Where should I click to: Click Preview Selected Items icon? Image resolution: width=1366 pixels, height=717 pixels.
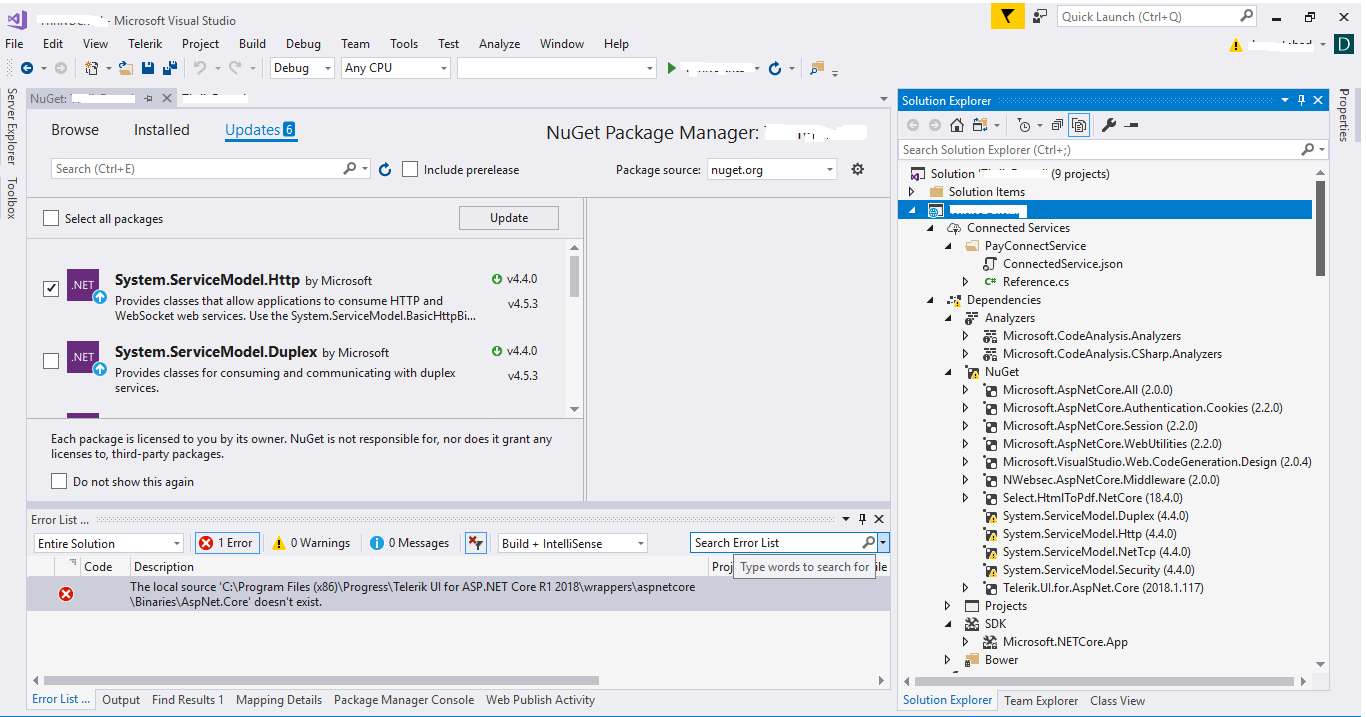click(x=1131, y=125)
